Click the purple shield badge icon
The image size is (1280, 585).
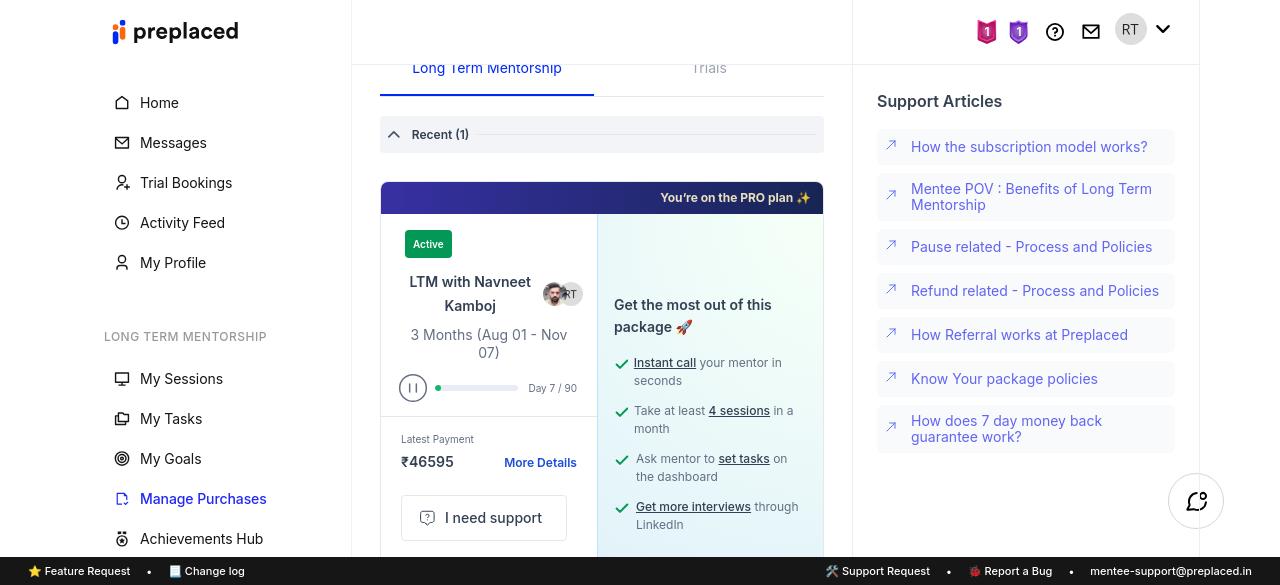(1018, 32)
